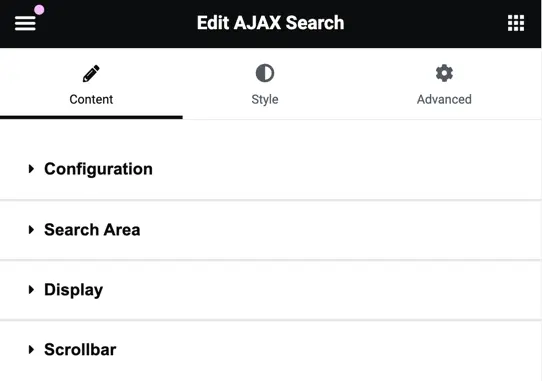Viewport: 542px width, 381px height.
Task: Click the active Content tab underline
Action: pos(91,118)
